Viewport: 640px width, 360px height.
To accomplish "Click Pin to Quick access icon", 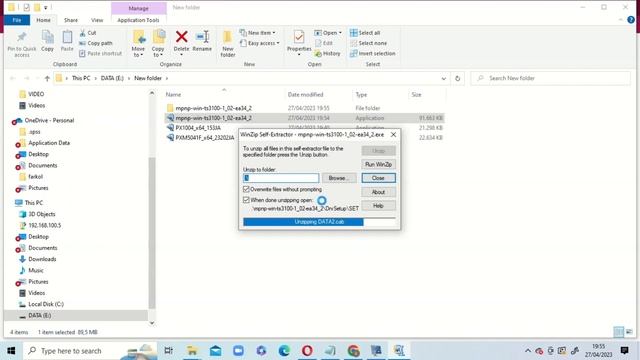I will click(22, 38).
